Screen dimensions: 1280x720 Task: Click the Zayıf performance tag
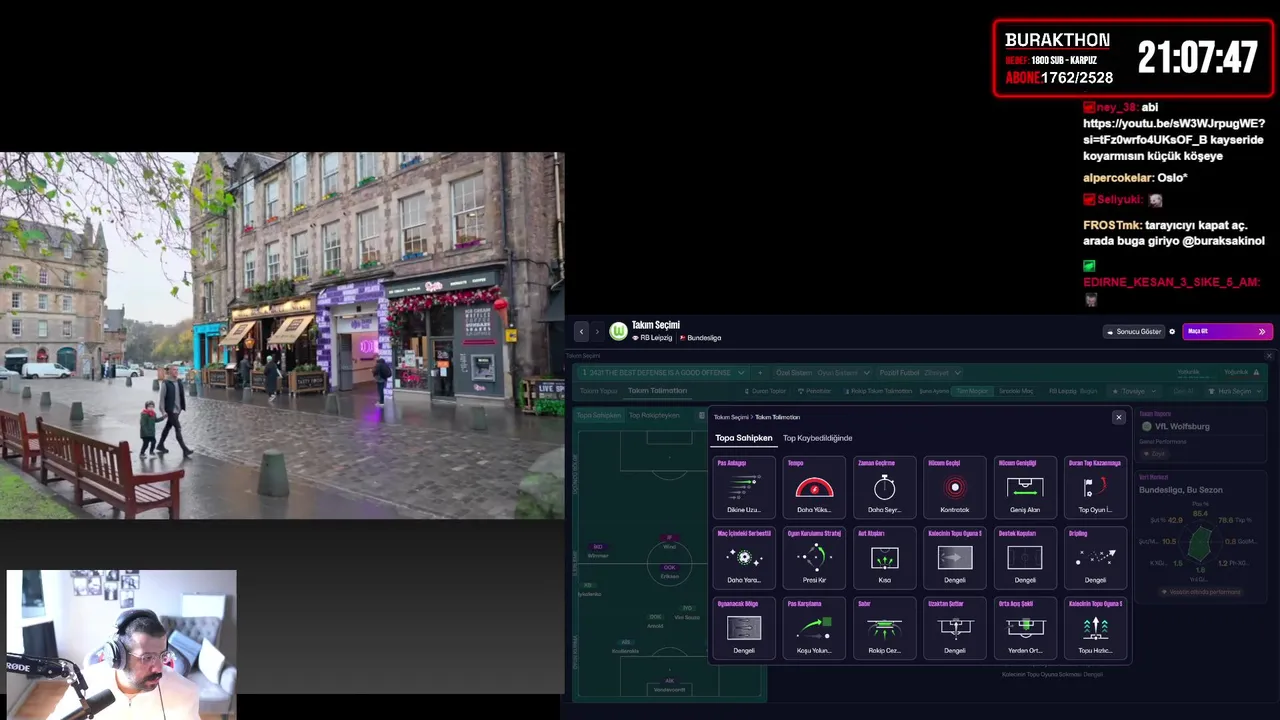[1153, 453]
